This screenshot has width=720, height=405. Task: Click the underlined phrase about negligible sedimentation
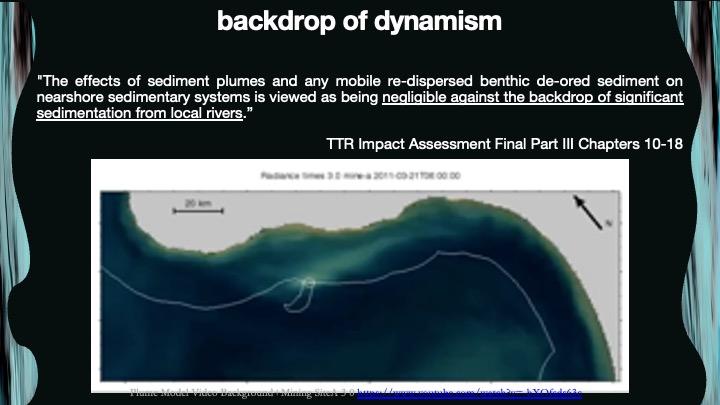click(x=530, y=96)
